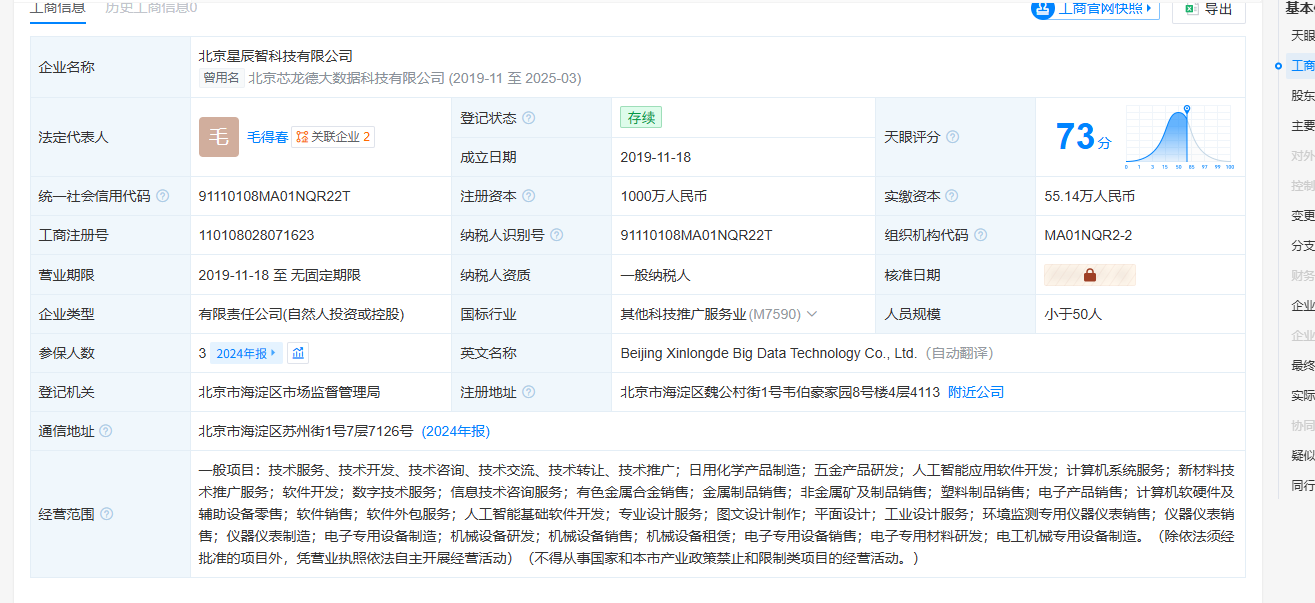Click help icon next to 注册资本
Viewport: 1315px width, 603px height.
click(x=528, y=196)
